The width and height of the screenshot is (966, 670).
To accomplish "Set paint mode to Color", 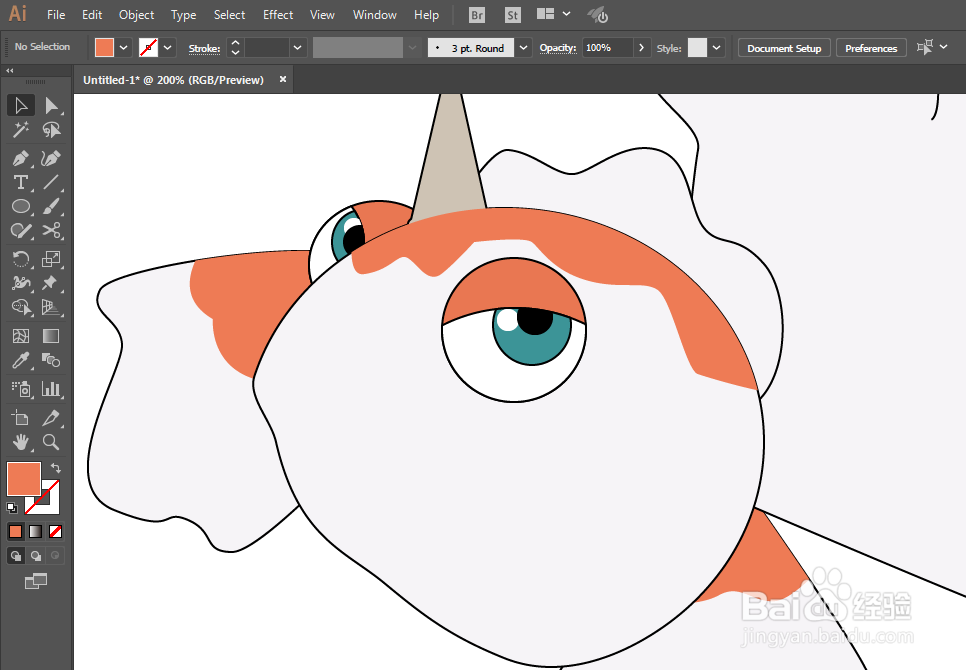I will 15,531.
